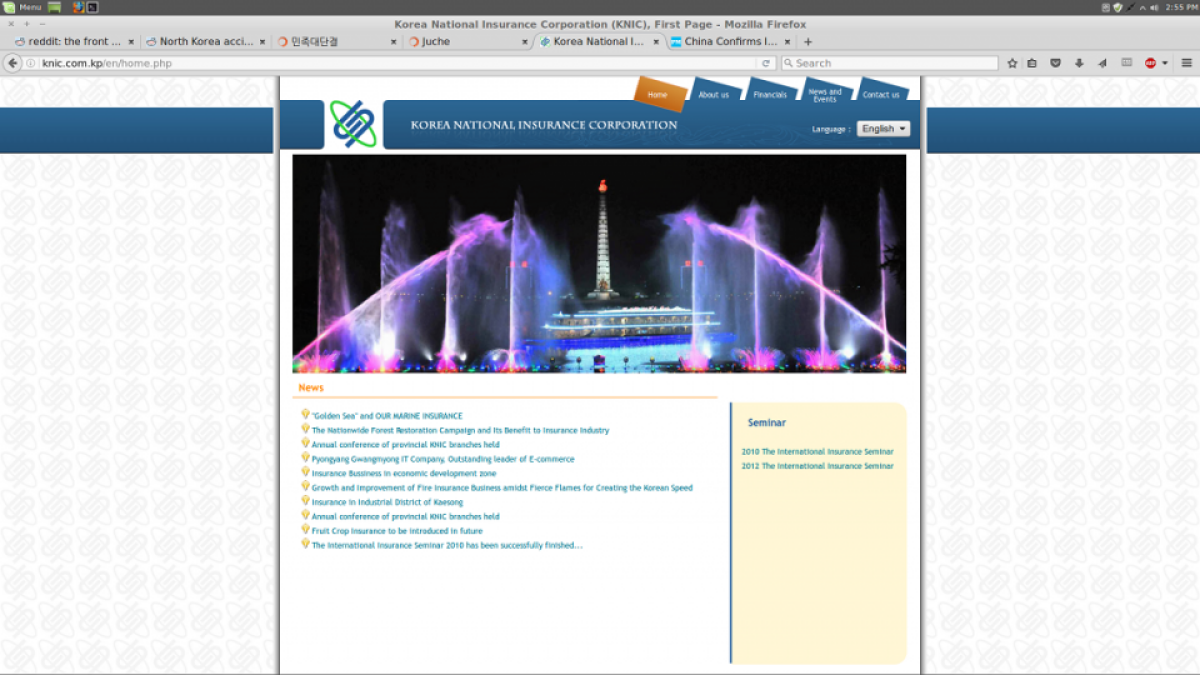Click the Adblock Plus icon
The width and height of the screenshot is (1200, 675).
pyautogui.click(x=1150, y=62)
